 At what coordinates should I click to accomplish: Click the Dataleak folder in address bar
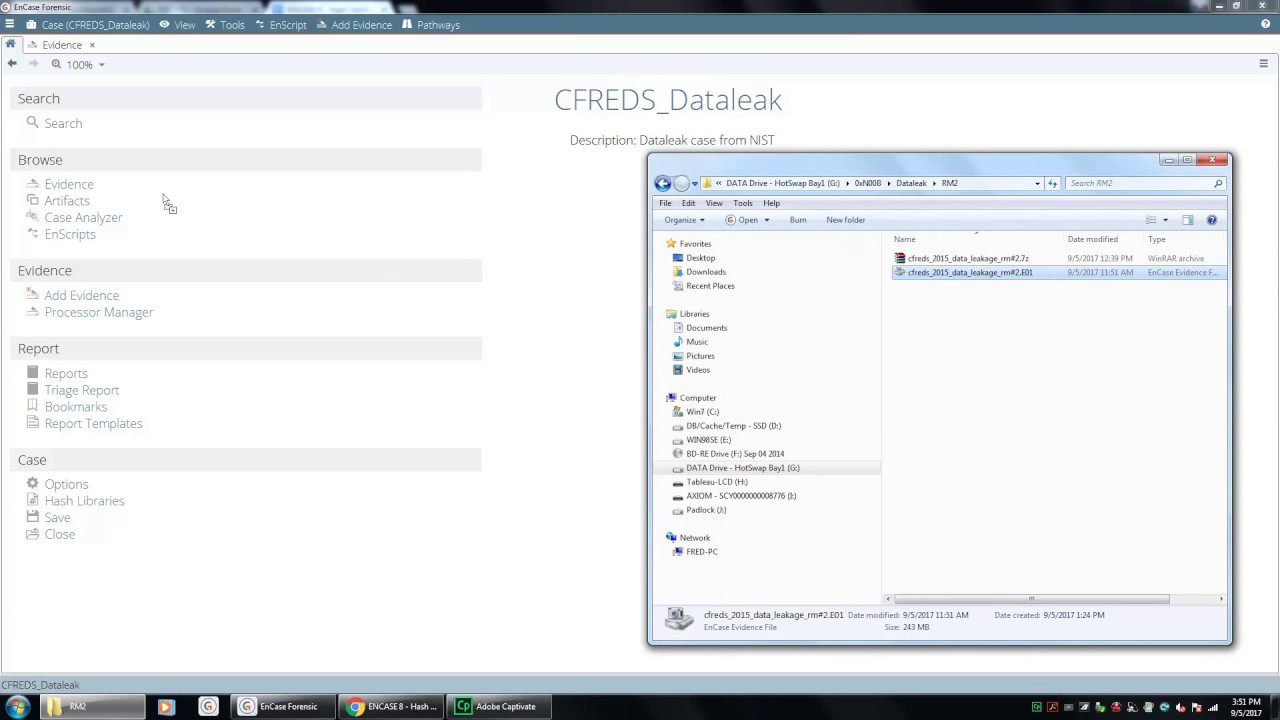[911, 183]
